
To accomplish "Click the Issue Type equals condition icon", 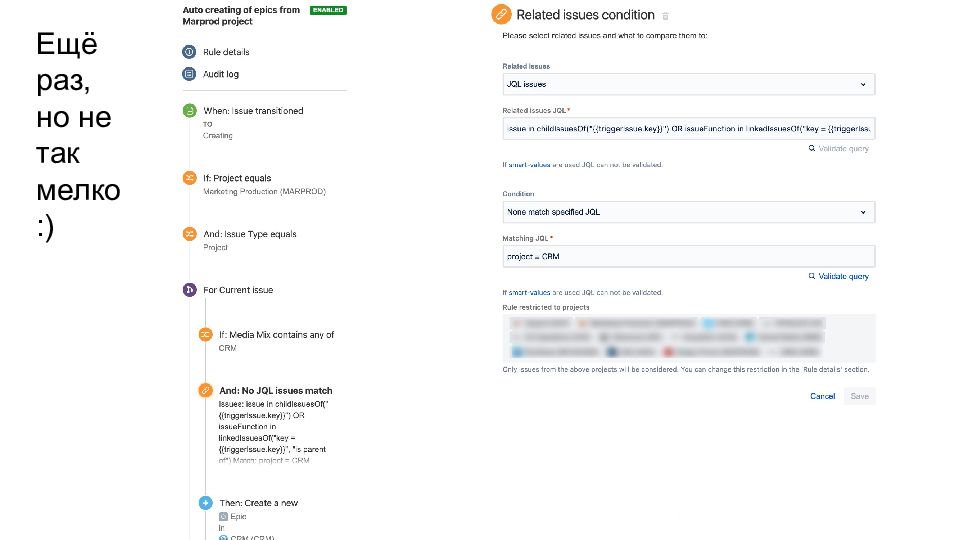I will click(189, 234).
